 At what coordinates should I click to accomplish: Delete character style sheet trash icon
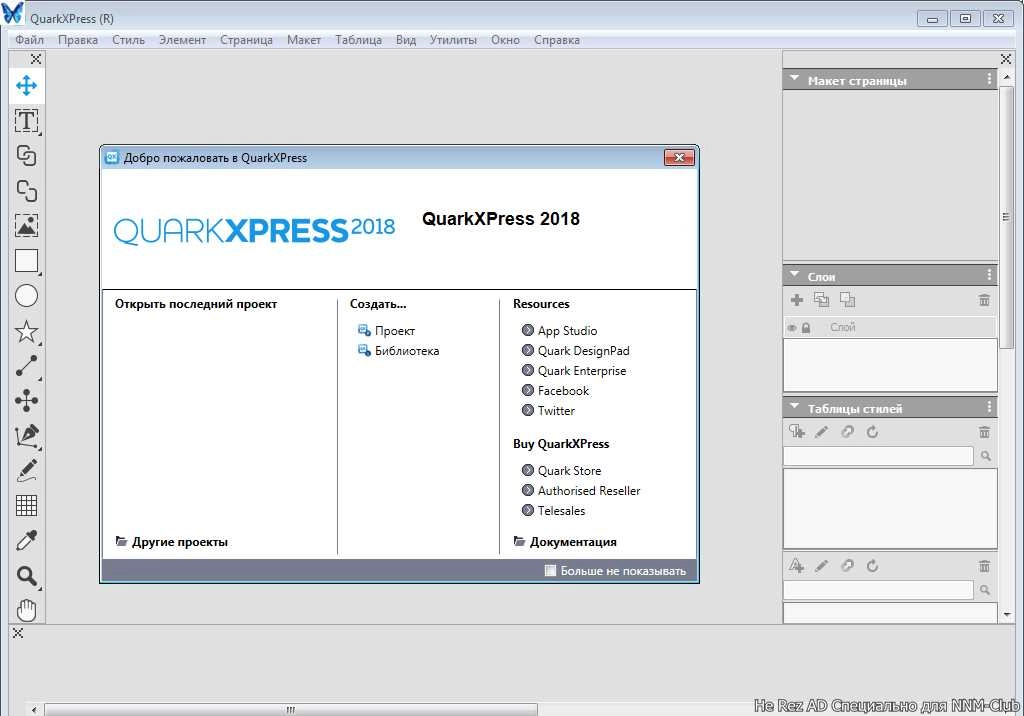(984, 566)
